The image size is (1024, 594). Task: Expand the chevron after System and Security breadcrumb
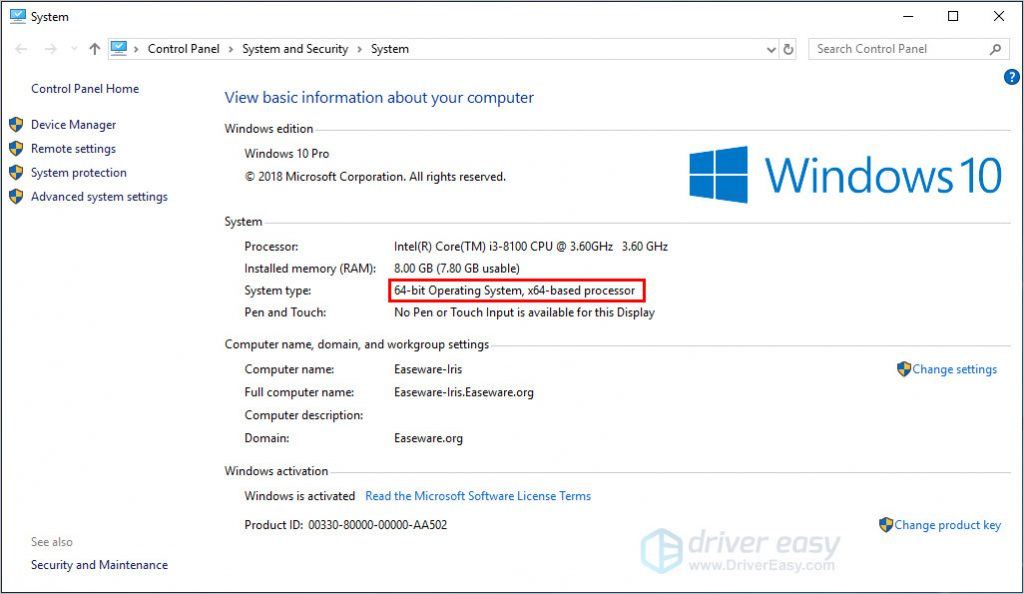[x=359, y=49]
